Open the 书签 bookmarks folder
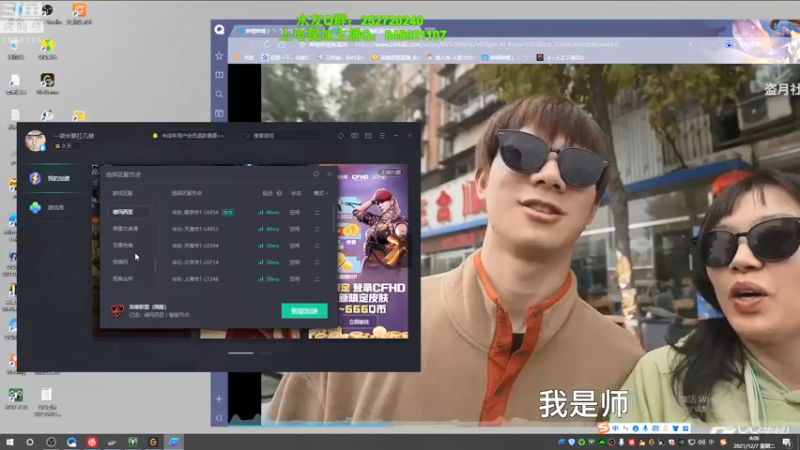This screenshot has width=800, height=450. pos(244,58)
